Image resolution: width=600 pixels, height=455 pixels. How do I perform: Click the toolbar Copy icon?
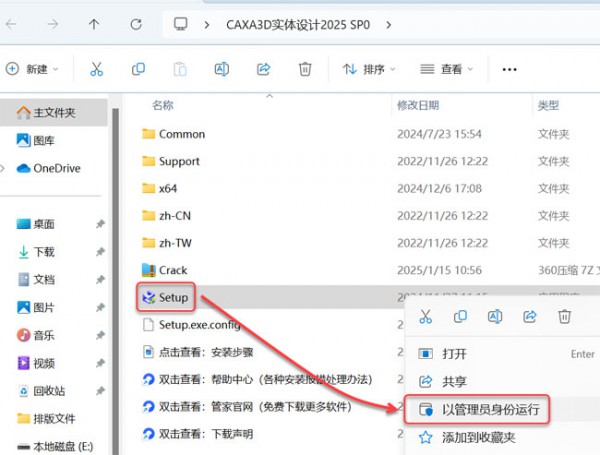coord(138,69)
